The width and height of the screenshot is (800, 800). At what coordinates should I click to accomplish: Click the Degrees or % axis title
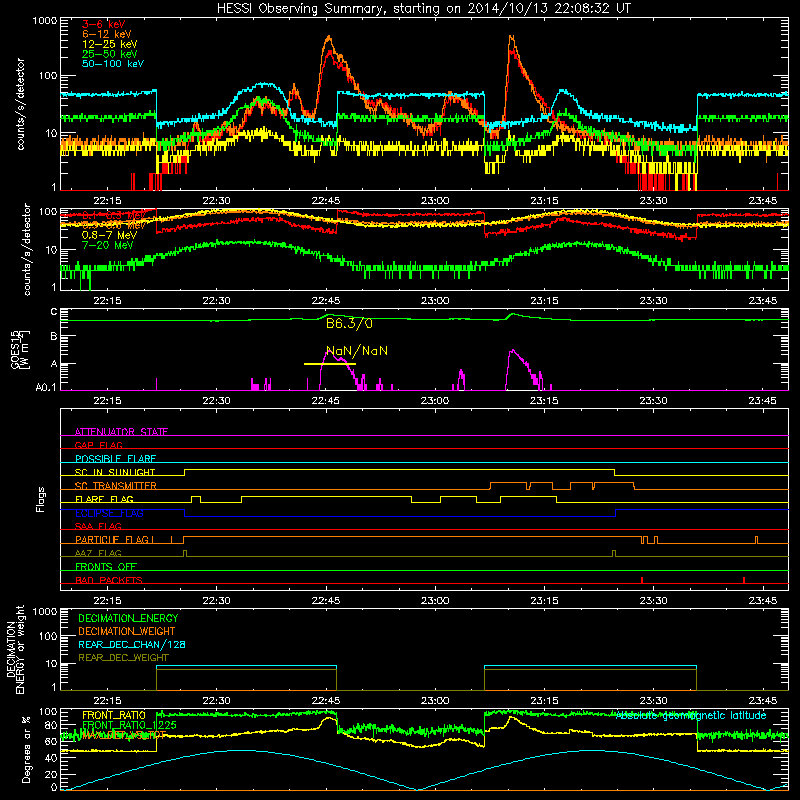(x=26, y=749)
